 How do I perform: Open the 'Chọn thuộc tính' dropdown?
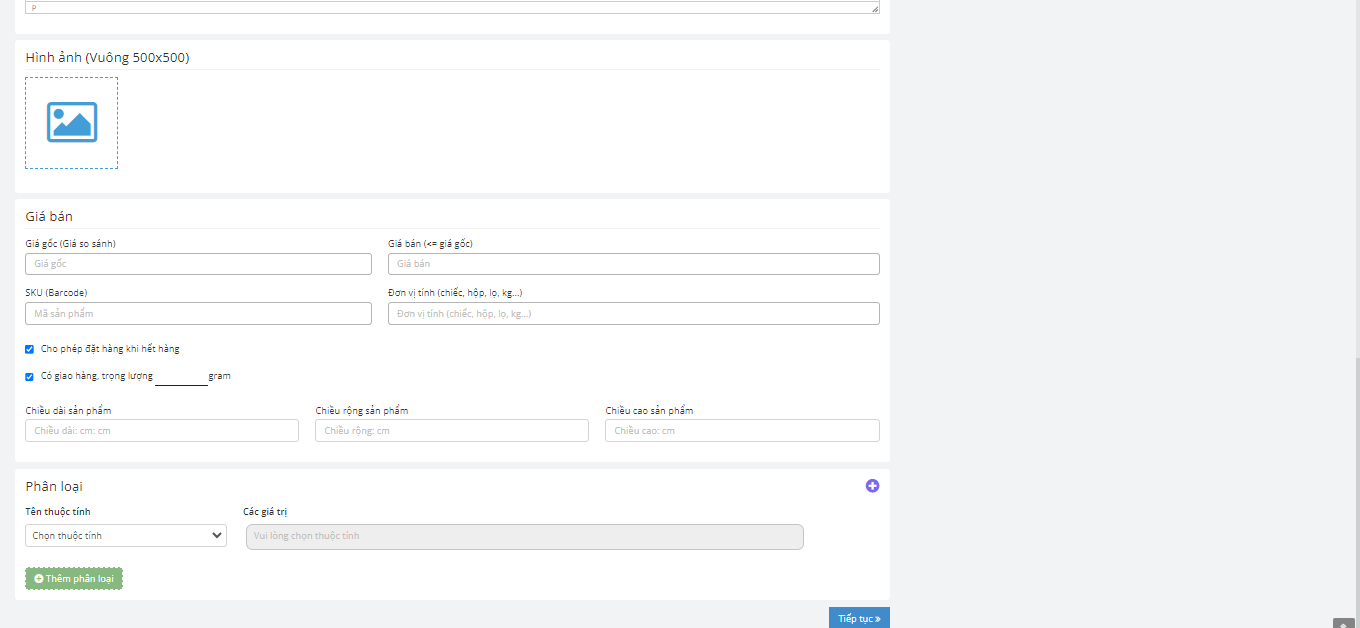coord(126,536)
